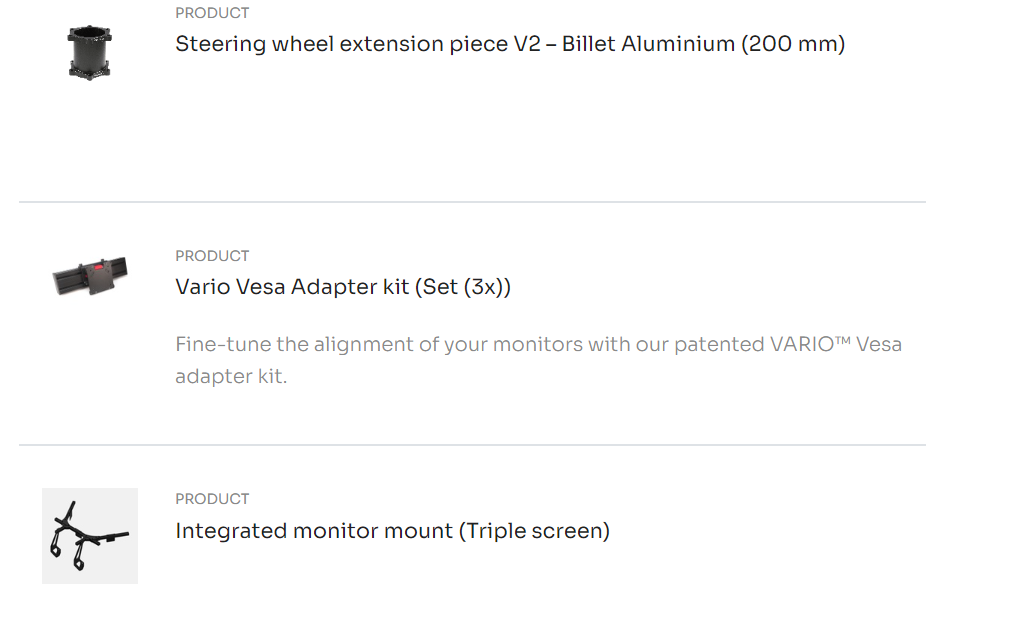Screen dimensions: 1024x626
Task: Click "Fine-tune the alignment" description start
Action: click(x=275, y=344)
